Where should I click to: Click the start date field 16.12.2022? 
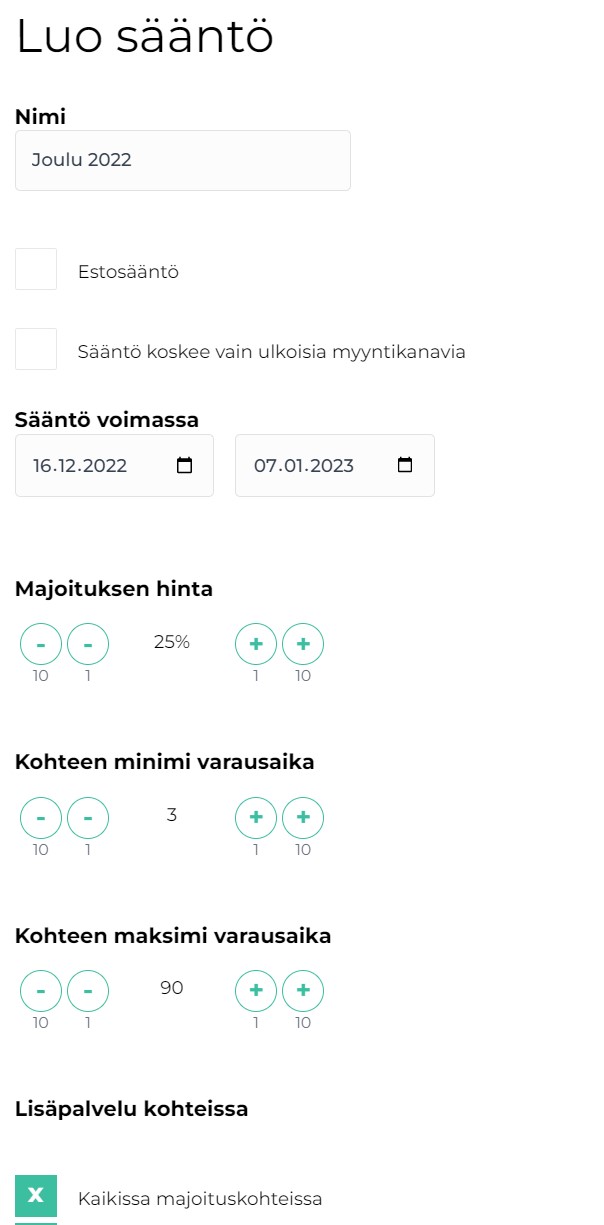95,466
